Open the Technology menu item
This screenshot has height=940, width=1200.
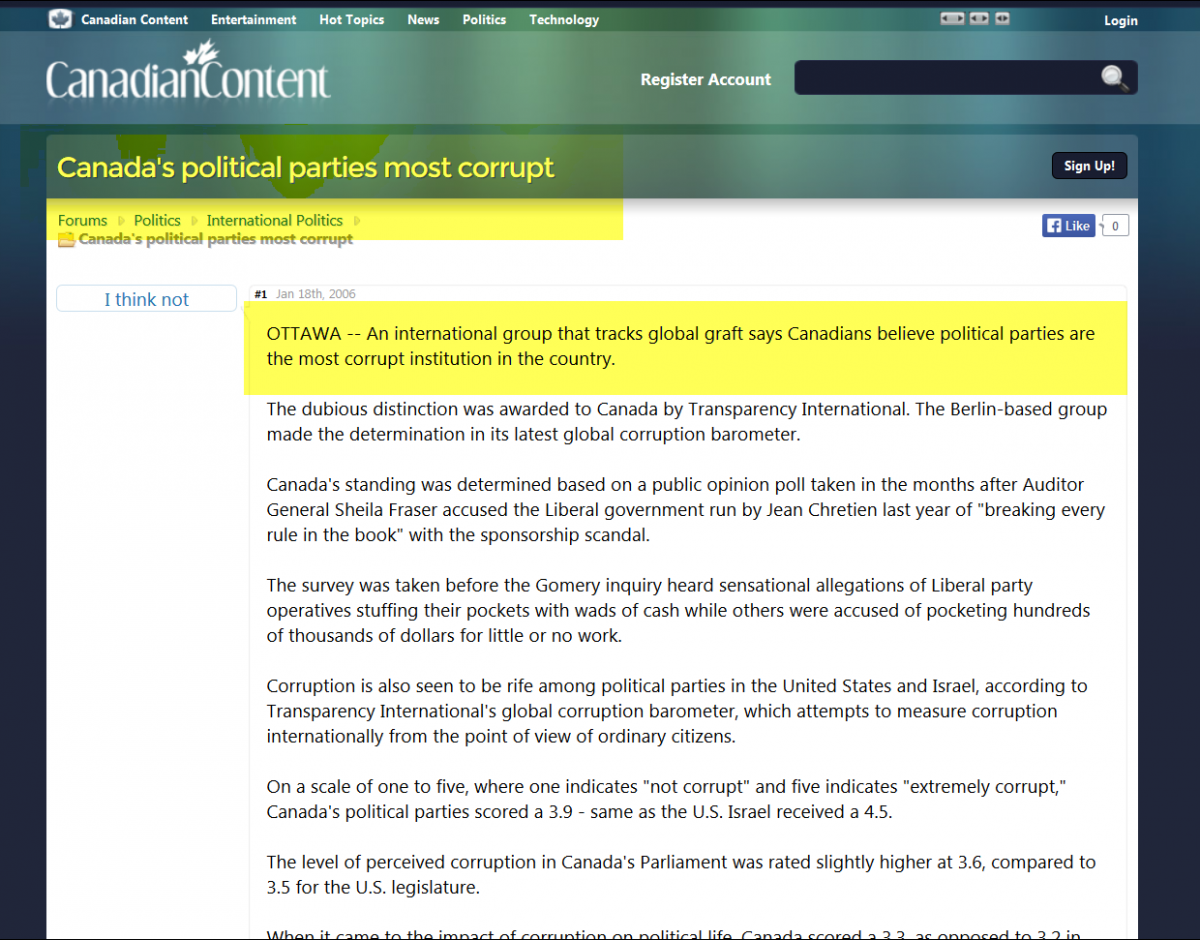(x=563, y=18)
